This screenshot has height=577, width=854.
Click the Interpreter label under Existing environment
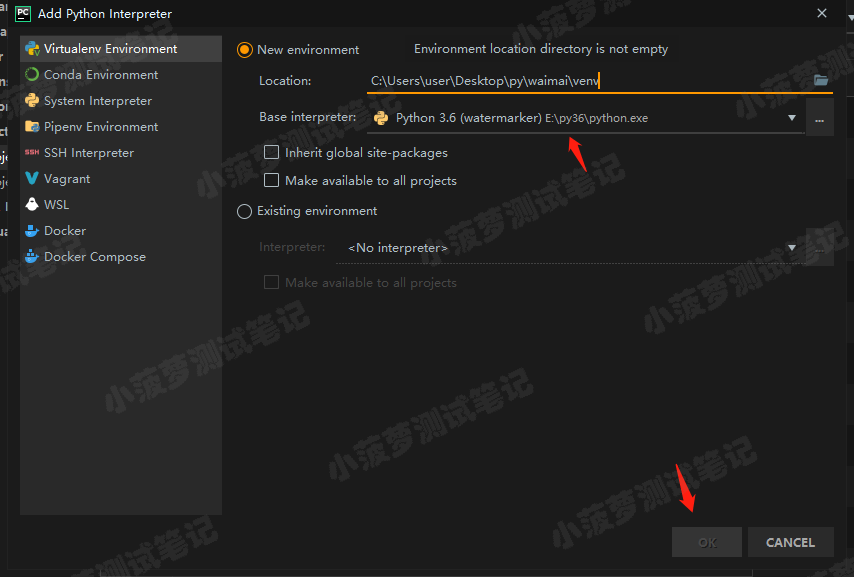pyautogui.click(x=292, y=247)
